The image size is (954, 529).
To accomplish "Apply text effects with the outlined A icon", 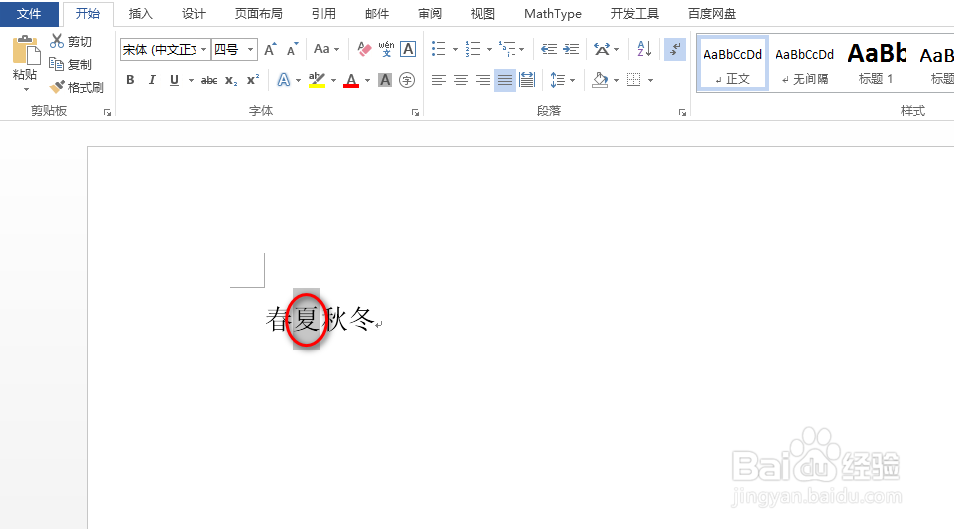I will pyautogui.click(x=284, y=80).
